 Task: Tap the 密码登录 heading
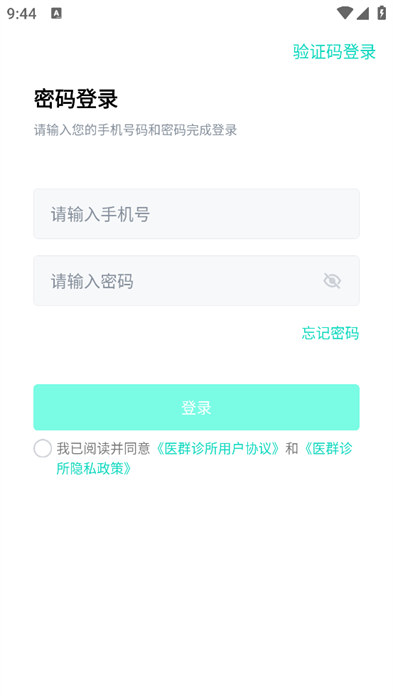(x=76, y=99)
